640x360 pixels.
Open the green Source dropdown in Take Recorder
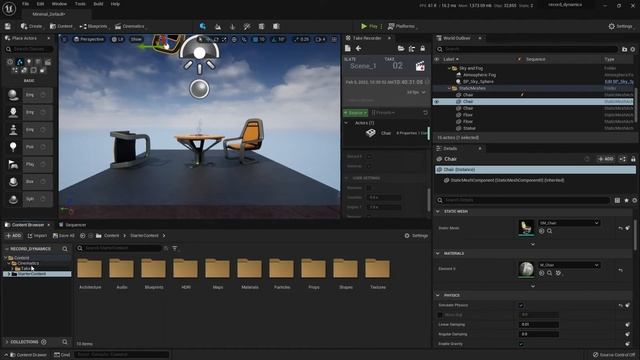pos(355,113)
